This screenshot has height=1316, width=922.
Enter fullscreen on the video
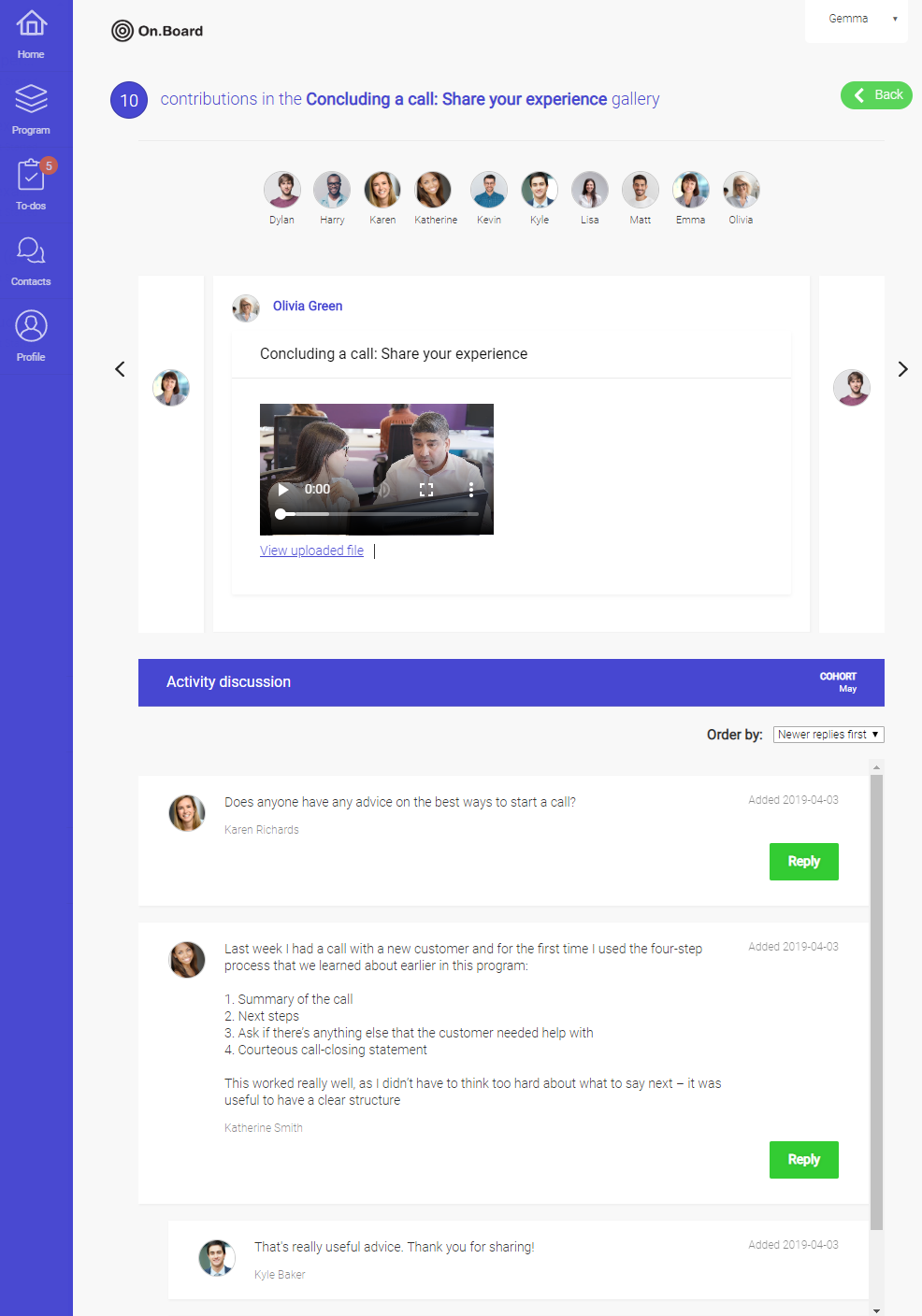(x=426, y=488)
